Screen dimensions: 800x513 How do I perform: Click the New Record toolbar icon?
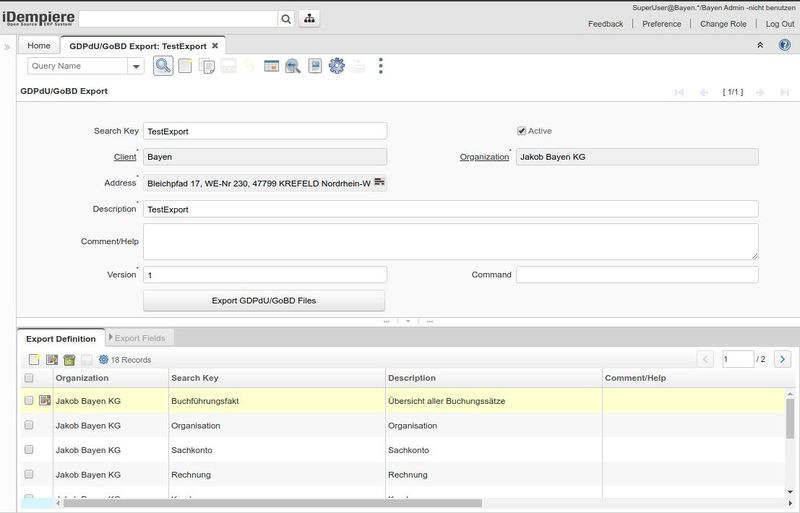click(x=185, y=66)
